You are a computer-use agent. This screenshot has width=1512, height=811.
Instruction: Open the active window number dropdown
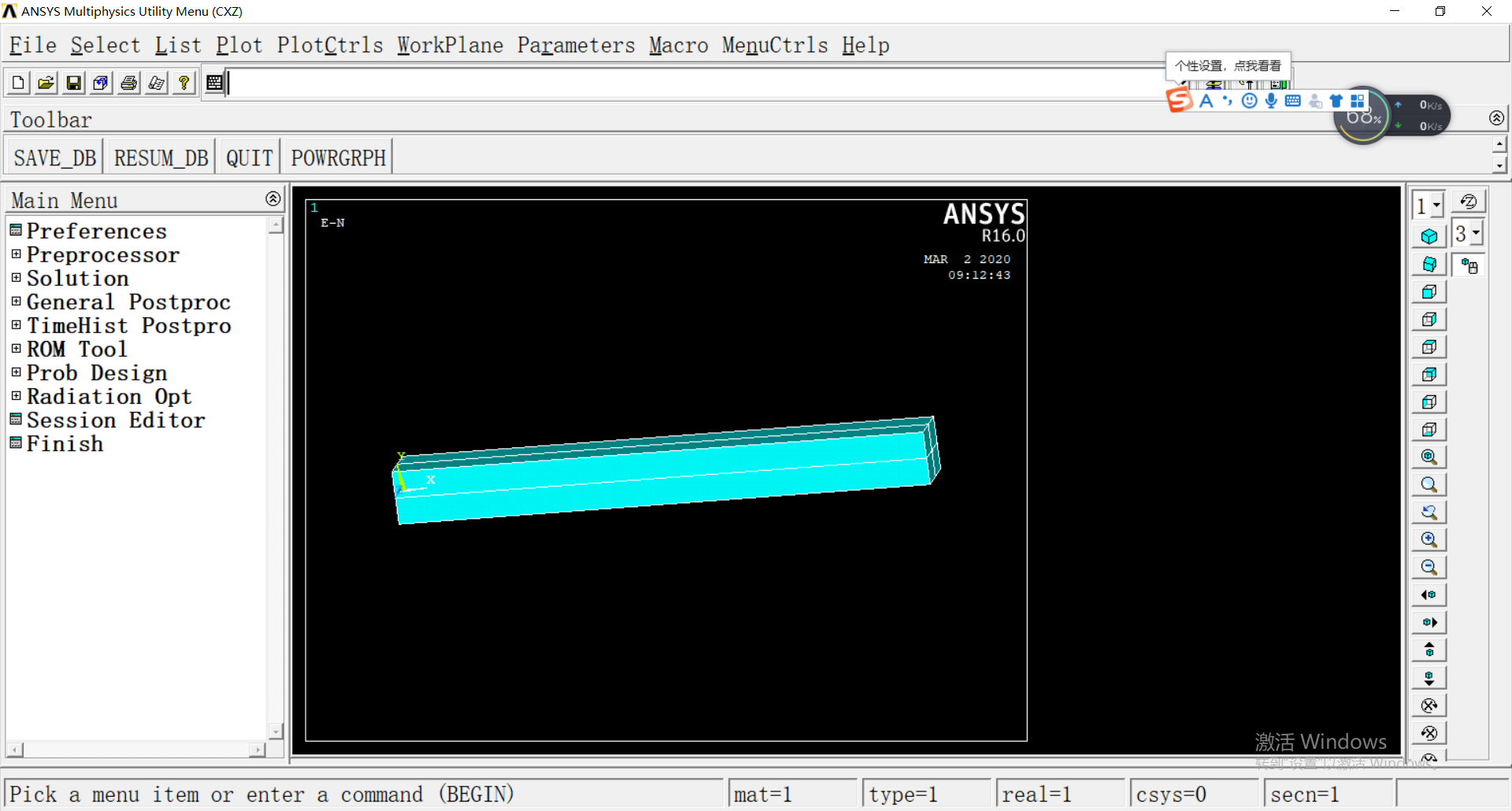pos(1436,204)
